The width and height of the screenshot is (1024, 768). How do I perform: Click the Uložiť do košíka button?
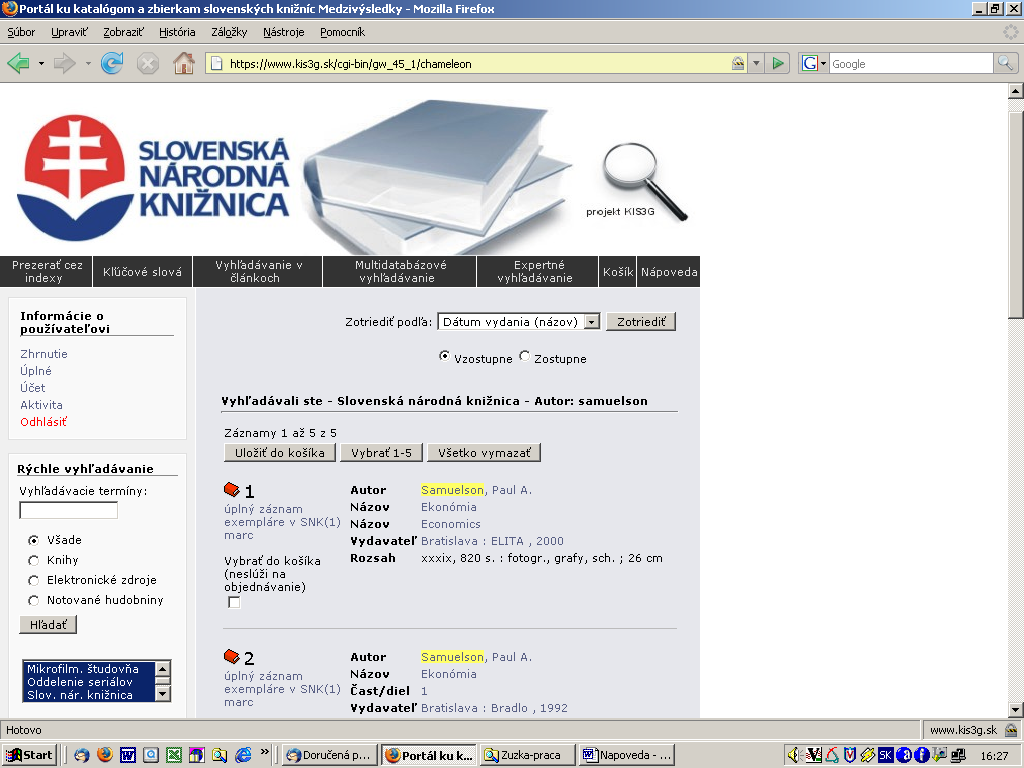click(x=280, y=453)
